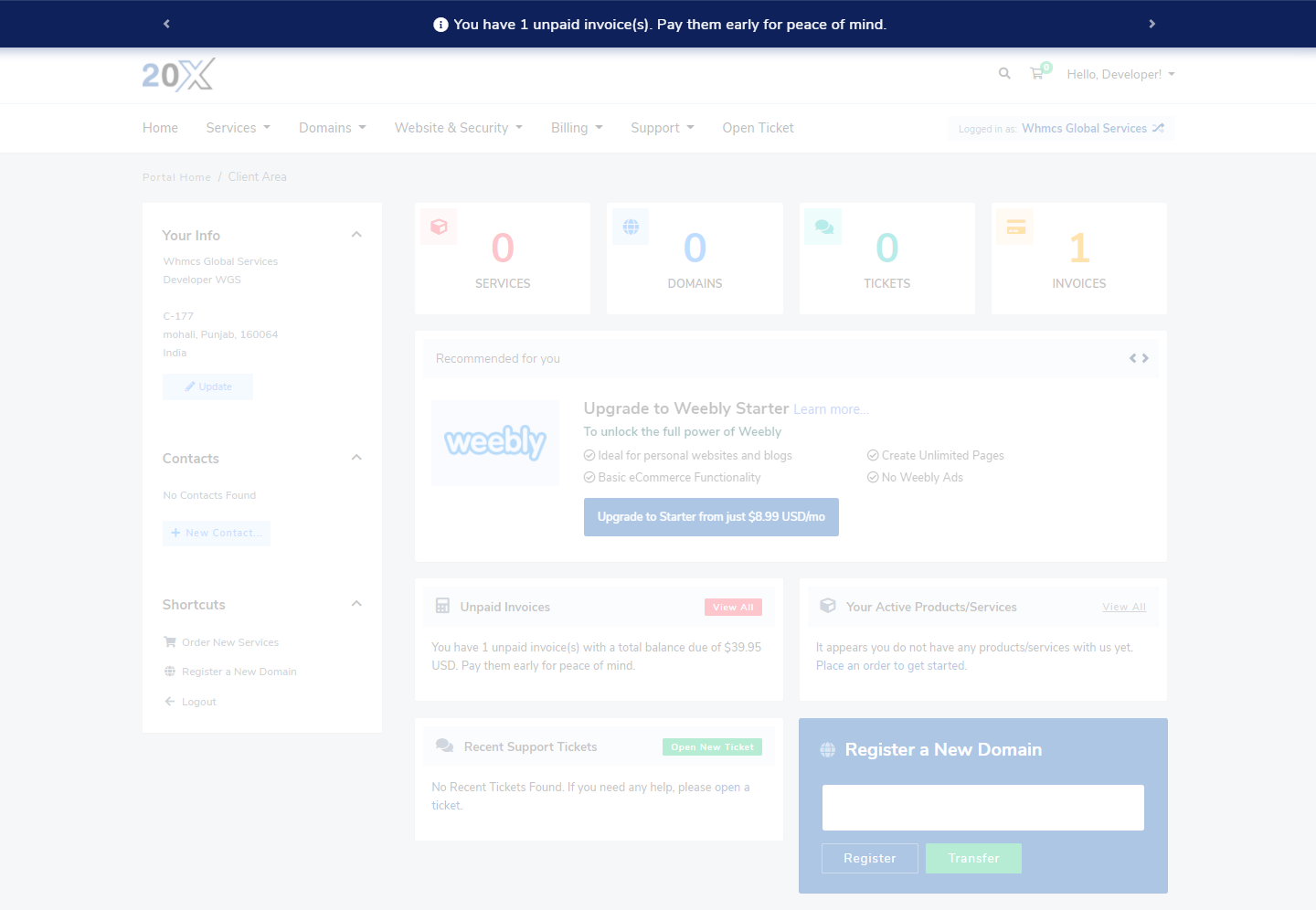Image resolution: width=1316 pixels, height=910 pixels.
Task: Click the Invoices credit card icon tile
Action: [x=1015, y=227]
